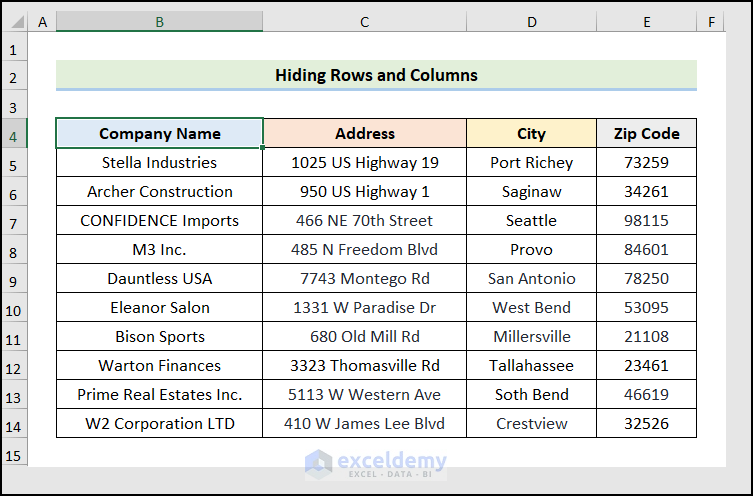Select the Tallahassee cell

click(x=531, y=366)
